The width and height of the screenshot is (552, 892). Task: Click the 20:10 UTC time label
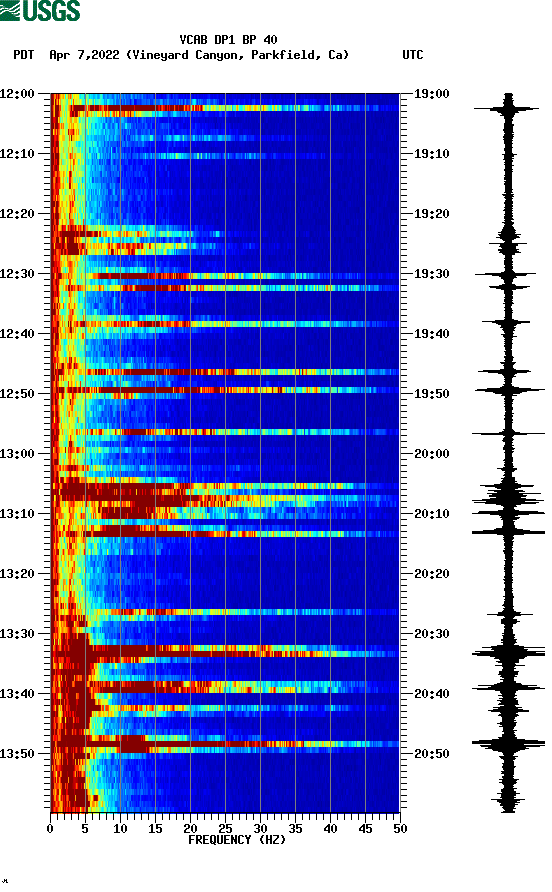click(431, 514)
